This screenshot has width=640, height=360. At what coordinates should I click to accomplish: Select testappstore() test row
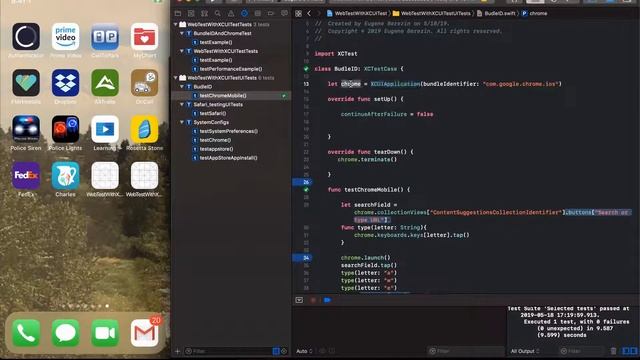[x=231, y=149]
